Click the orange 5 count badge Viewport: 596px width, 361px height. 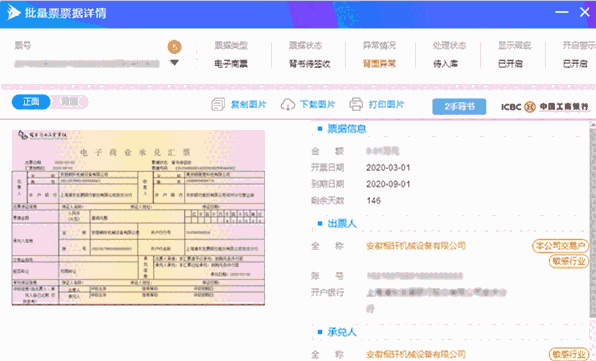(x=174, y=47)
